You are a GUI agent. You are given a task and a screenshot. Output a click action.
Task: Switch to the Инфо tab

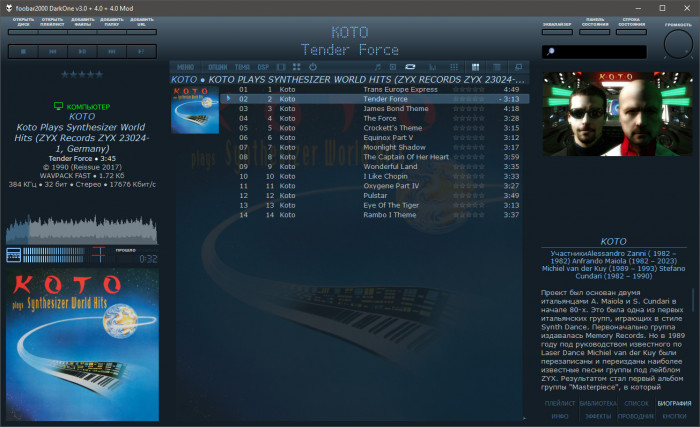[560, 416]
